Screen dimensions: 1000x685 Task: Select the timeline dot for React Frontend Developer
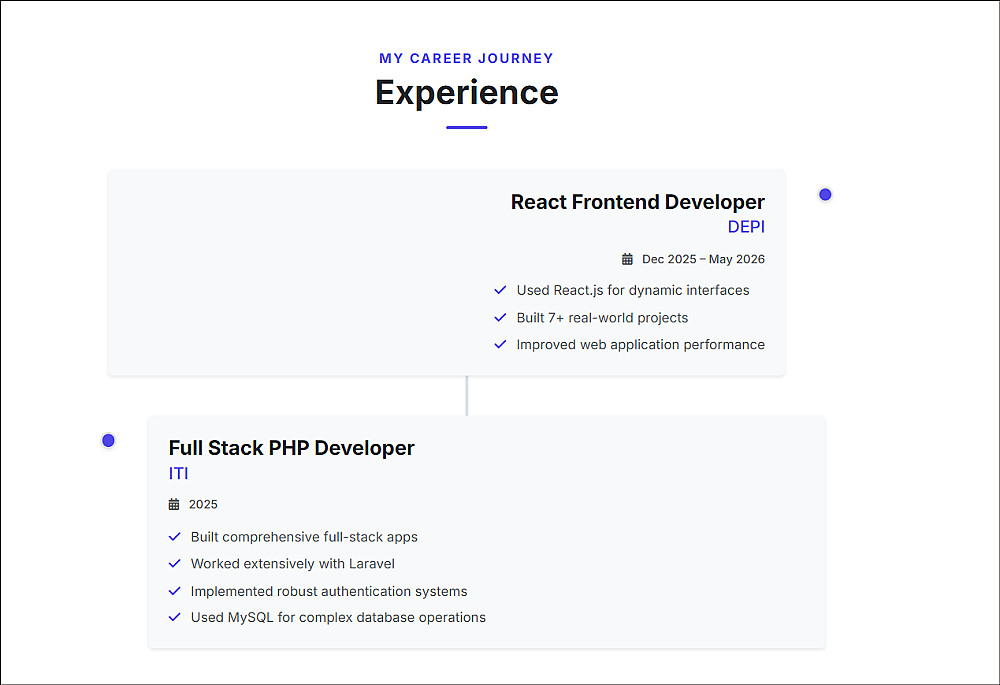(825, 194)
